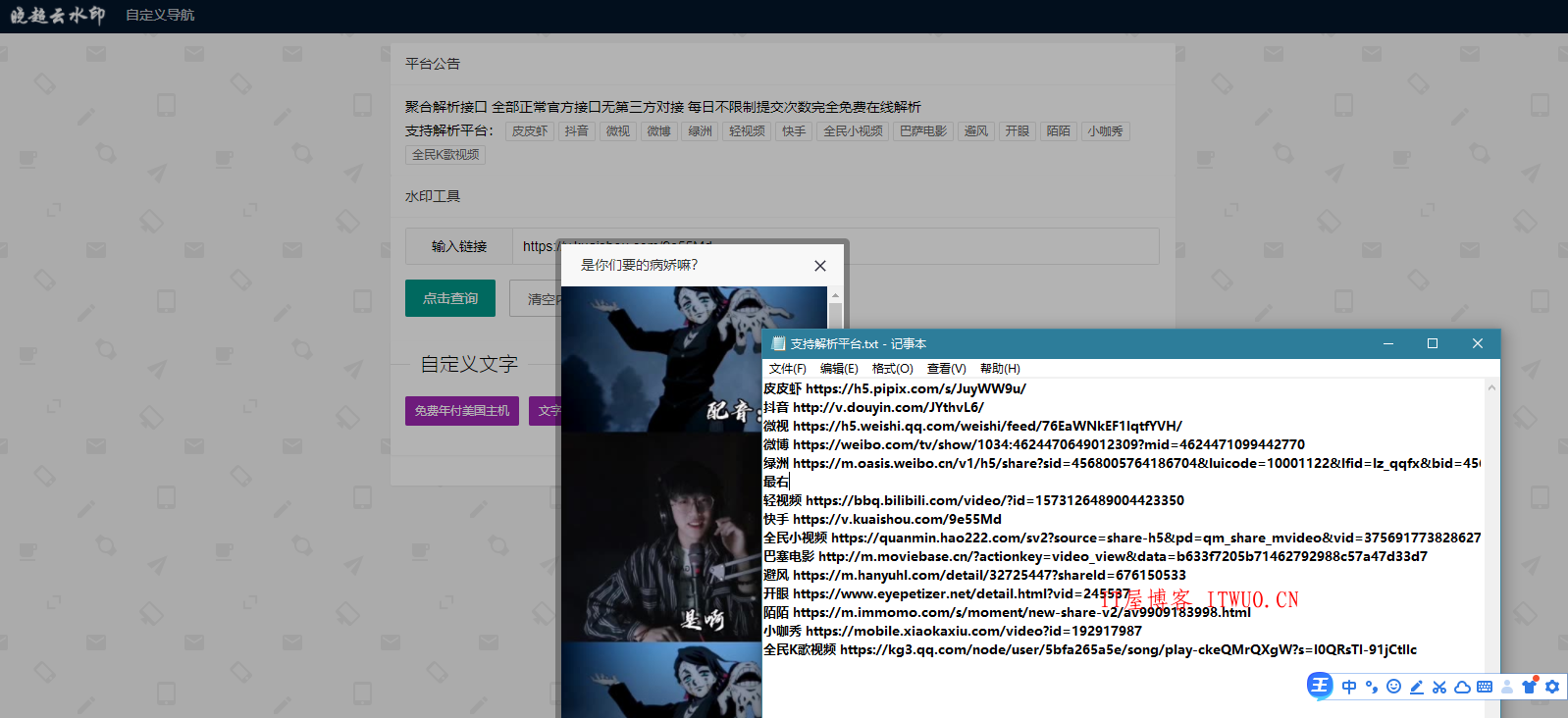Image resolution: width=1568 pixels, height=718 pixels.
Task: Click the 免费年付美国主机 purple button
Action: click(462, 410)
